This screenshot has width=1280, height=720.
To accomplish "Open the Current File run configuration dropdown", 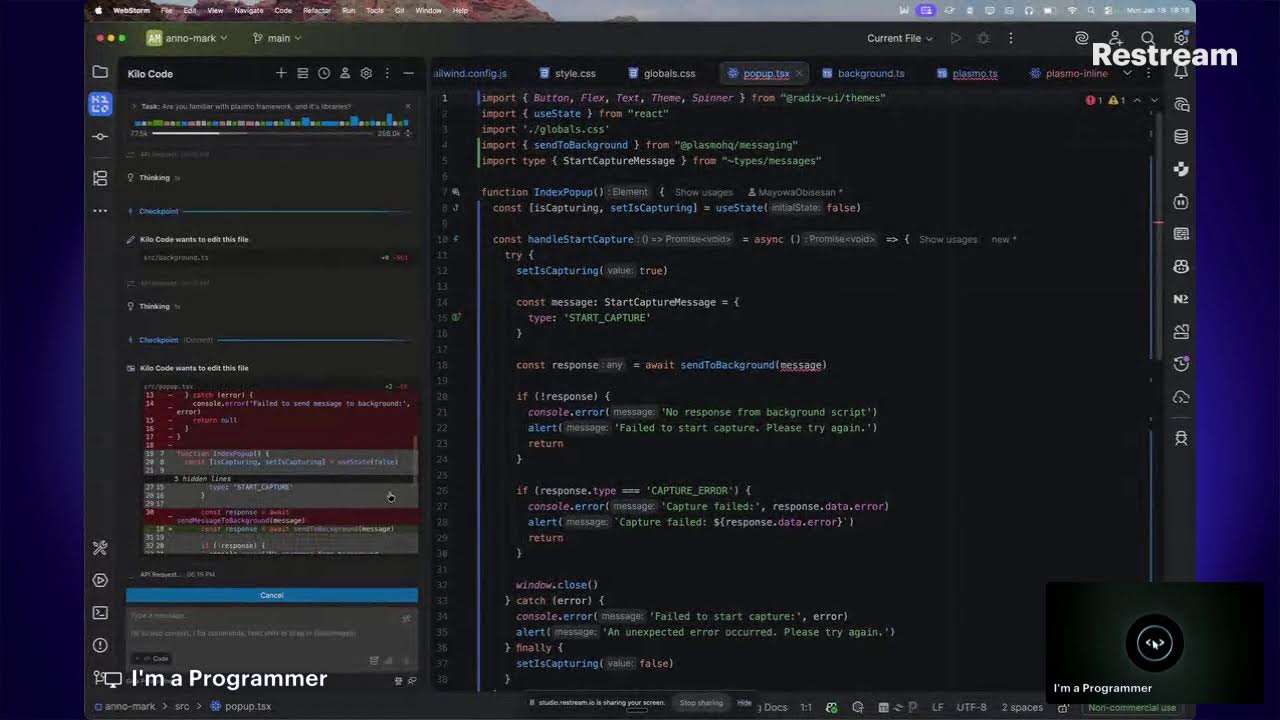I will pyautogui.click(x=900, y=38).
